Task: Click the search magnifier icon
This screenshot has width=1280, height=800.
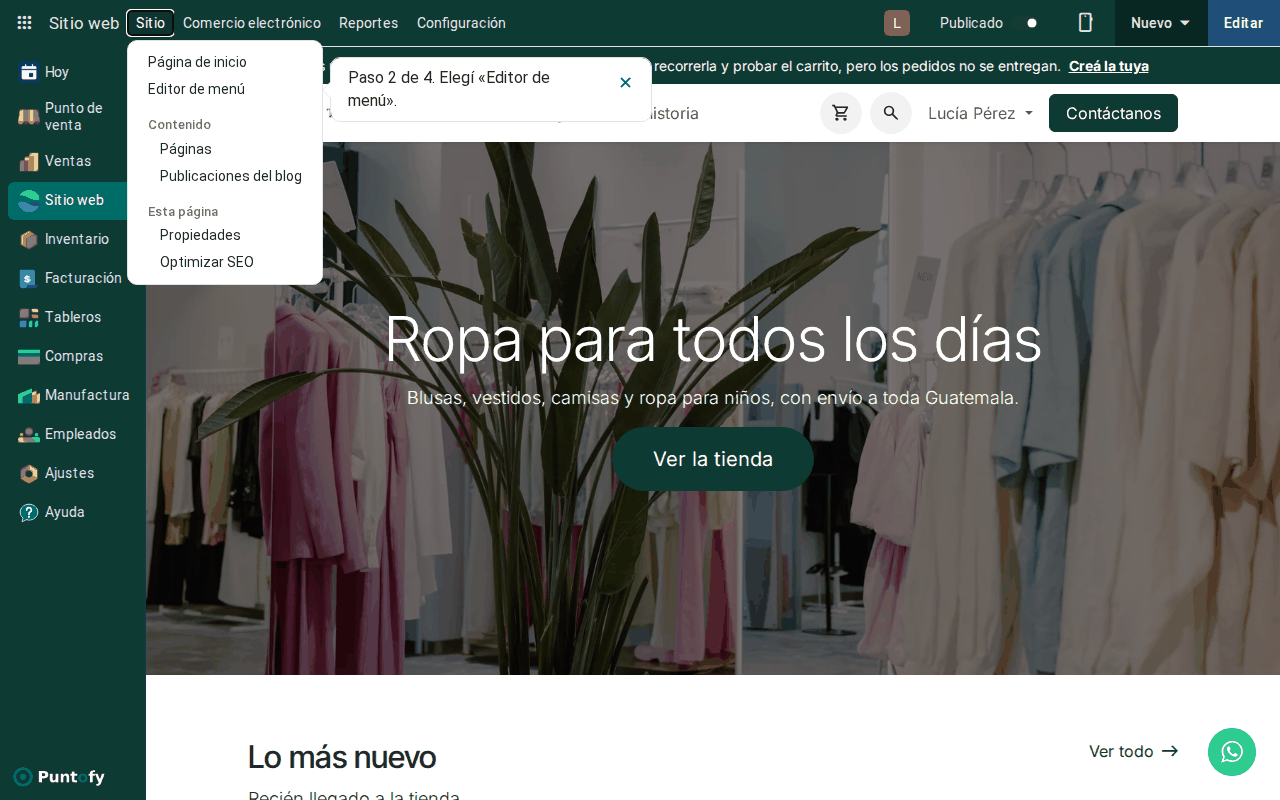Action: 891,113
